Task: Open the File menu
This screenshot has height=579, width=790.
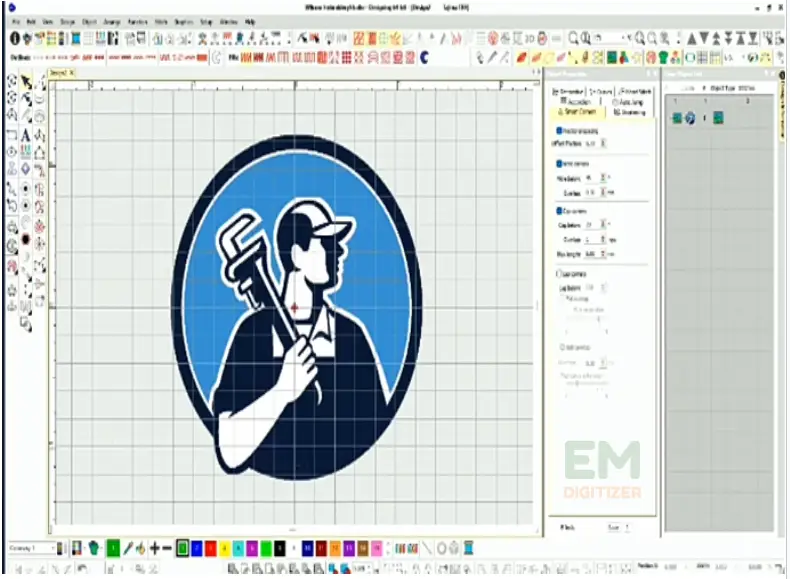Action: point(16,22)
